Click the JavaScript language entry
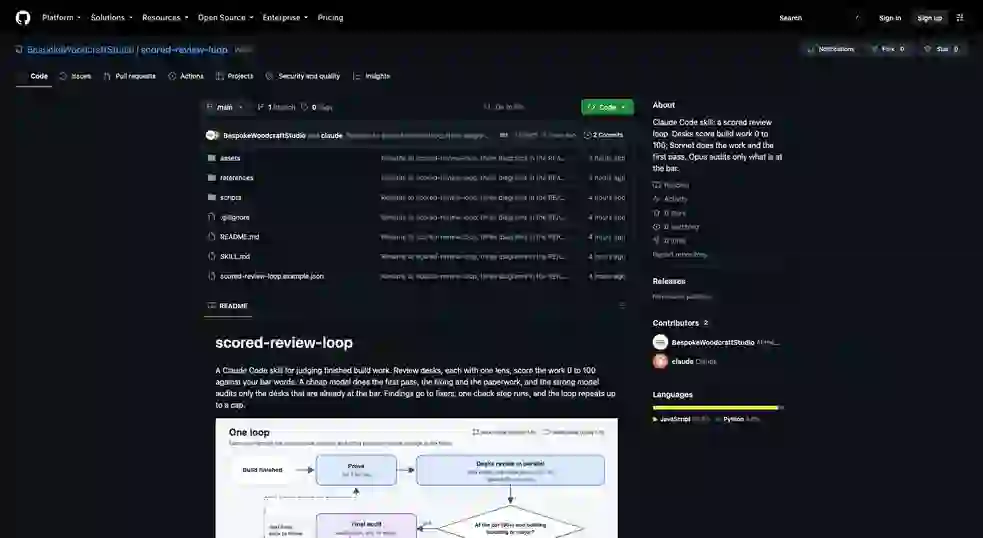The height and width of the screenshot is (538, 983). [x=681, y=419]
